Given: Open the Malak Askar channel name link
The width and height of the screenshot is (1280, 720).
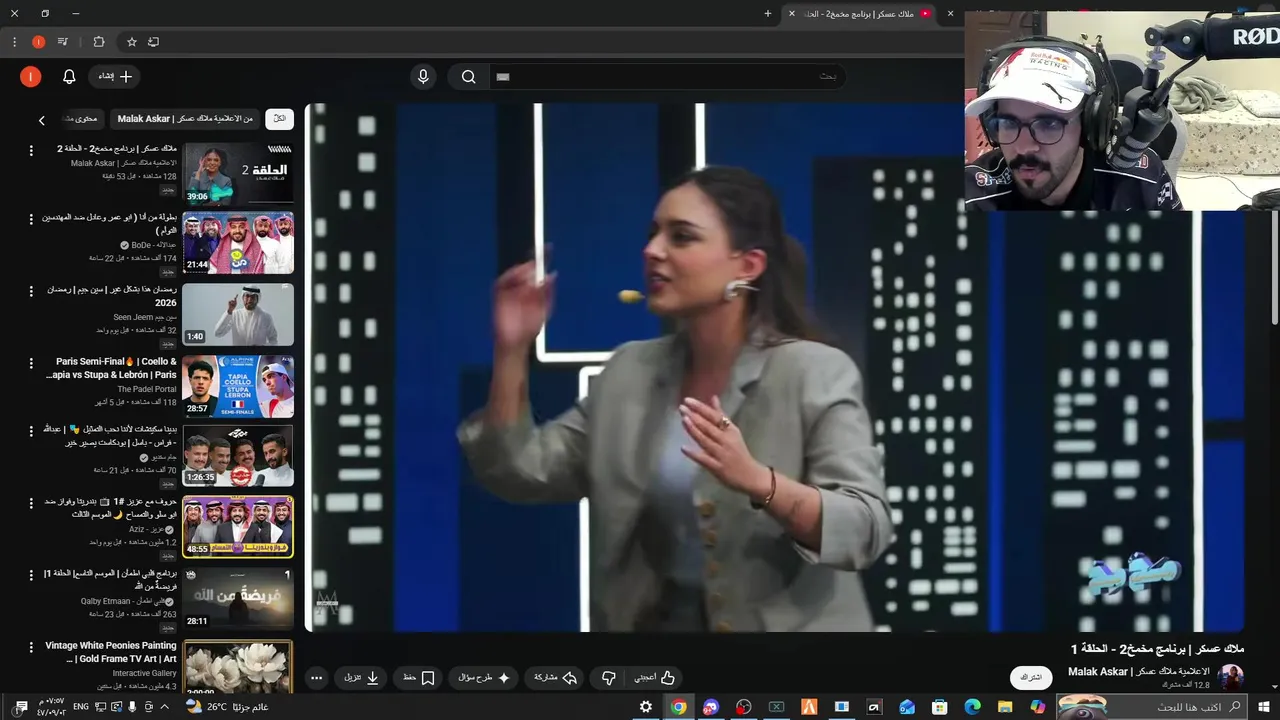Looking at the screenshot, I should [1138, 671].
